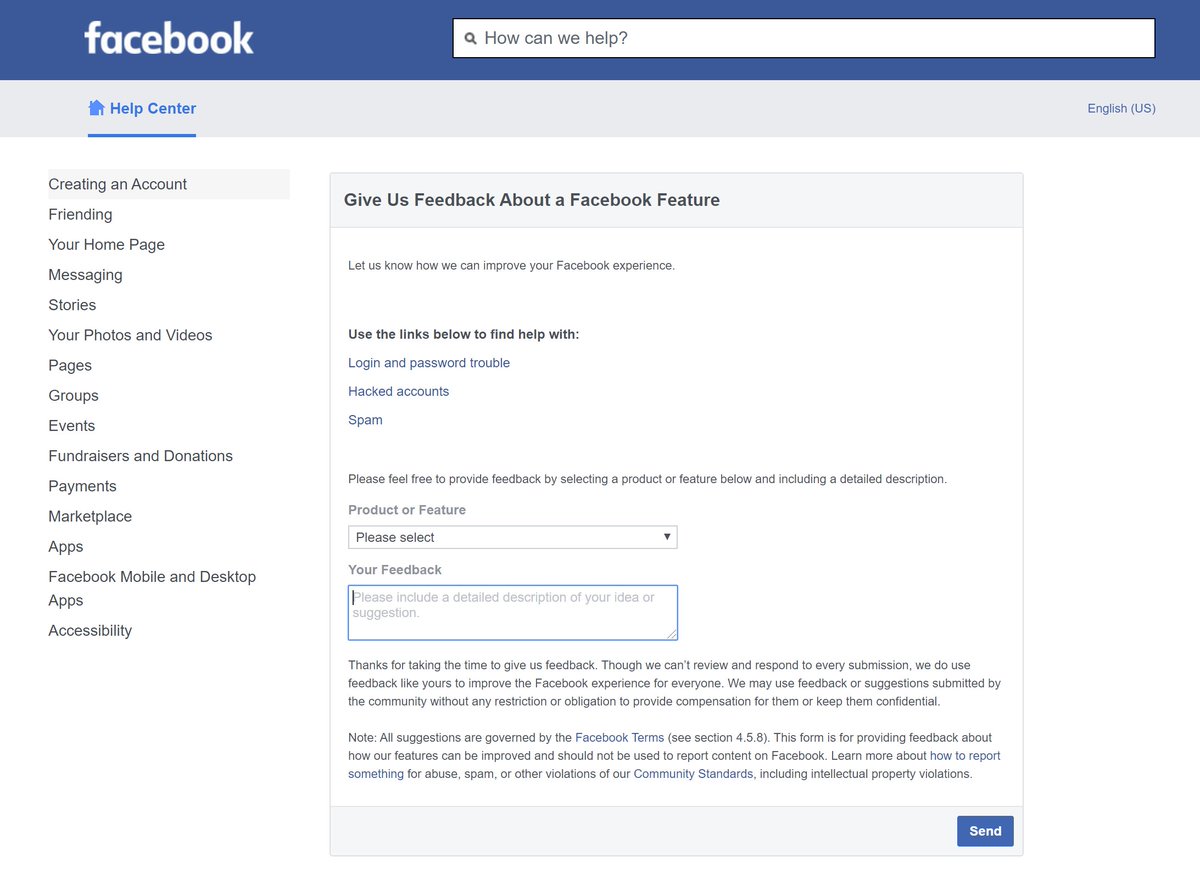Open the Hacked accounts link

click(x=398, y=391)
